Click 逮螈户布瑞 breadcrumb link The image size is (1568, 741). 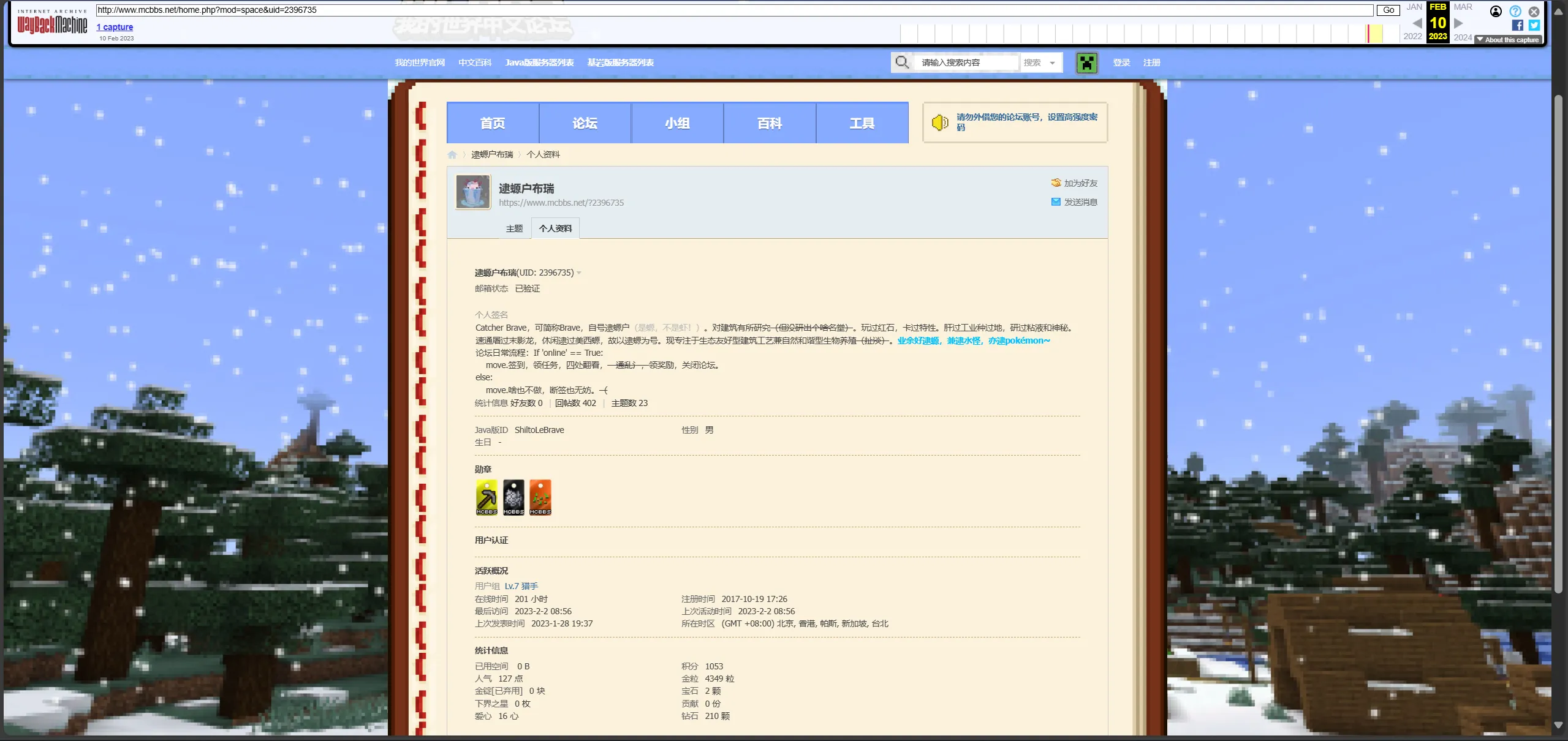[x=492, y=154]
